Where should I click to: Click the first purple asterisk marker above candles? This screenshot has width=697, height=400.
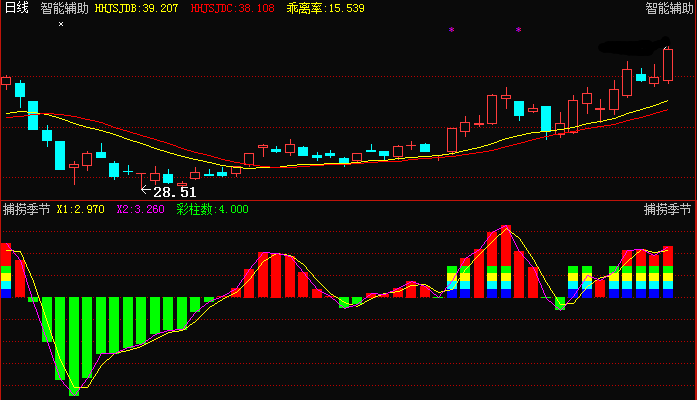[452, 30]
